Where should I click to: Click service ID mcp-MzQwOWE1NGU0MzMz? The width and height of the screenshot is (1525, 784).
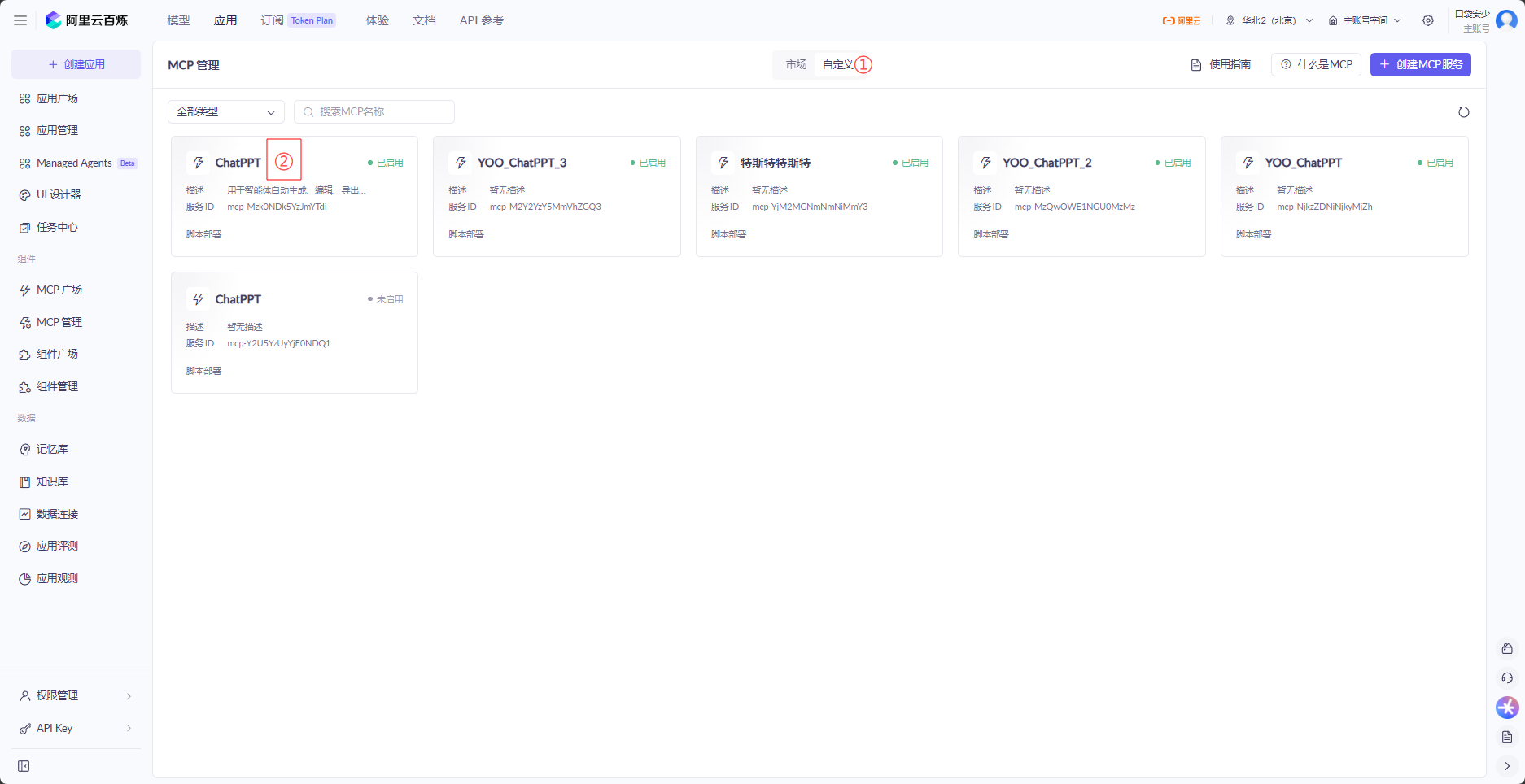[1074, 207]
